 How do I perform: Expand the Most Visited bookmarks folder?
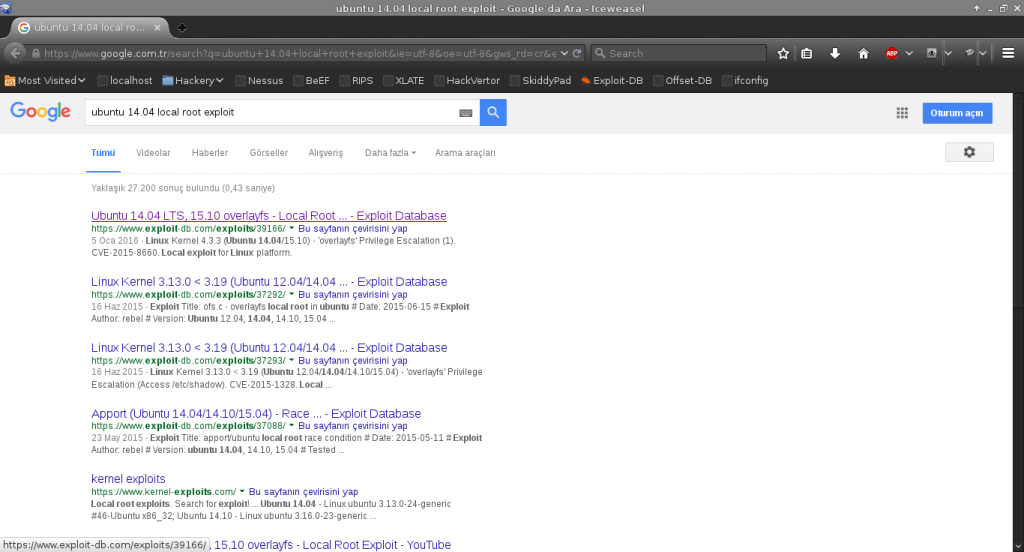(46, 80)
